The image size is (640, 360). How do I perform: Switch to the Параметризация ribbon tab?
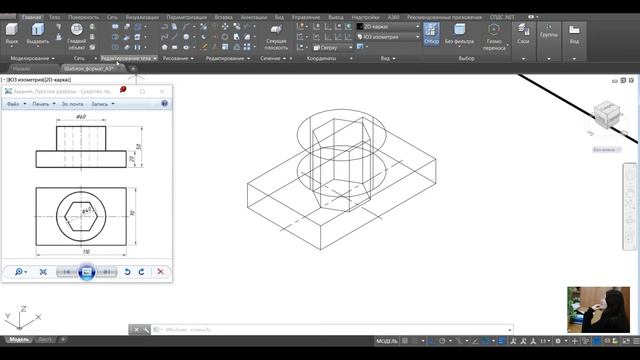pos(187,17)
